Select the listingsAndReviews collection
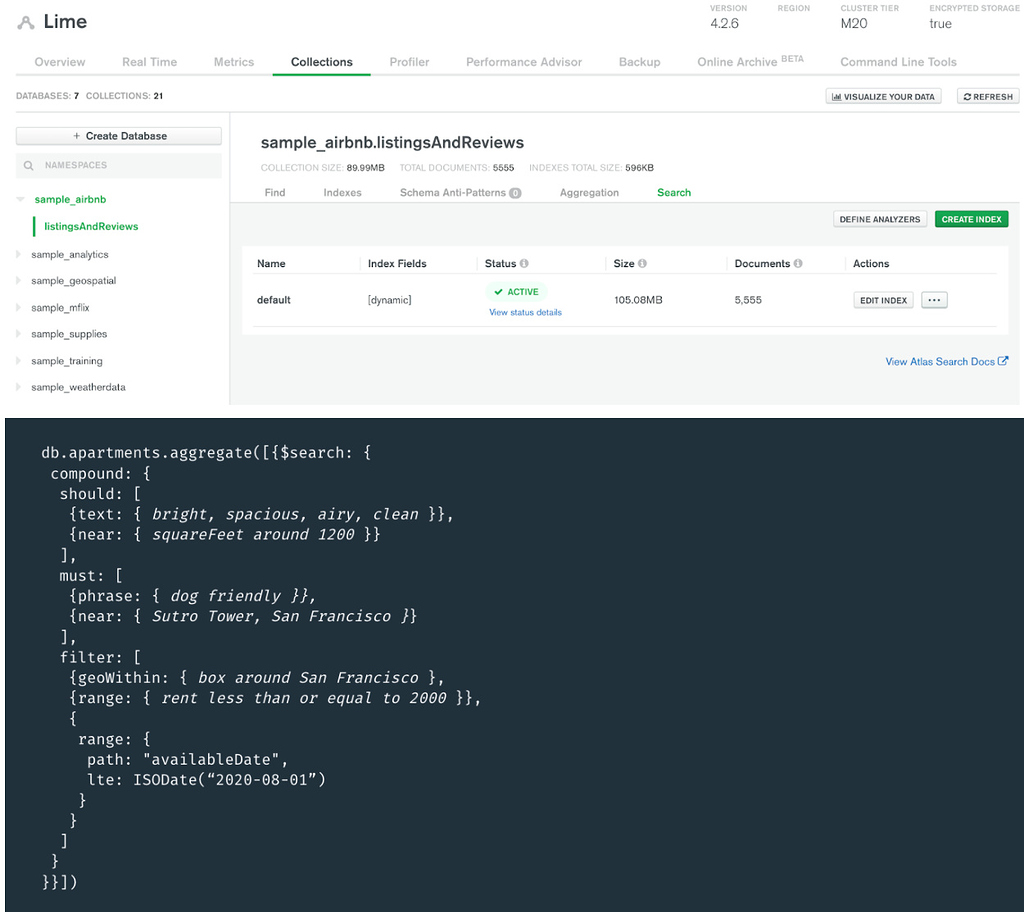Viewport: 1024px width, 912px height. [x=91, y=227]
